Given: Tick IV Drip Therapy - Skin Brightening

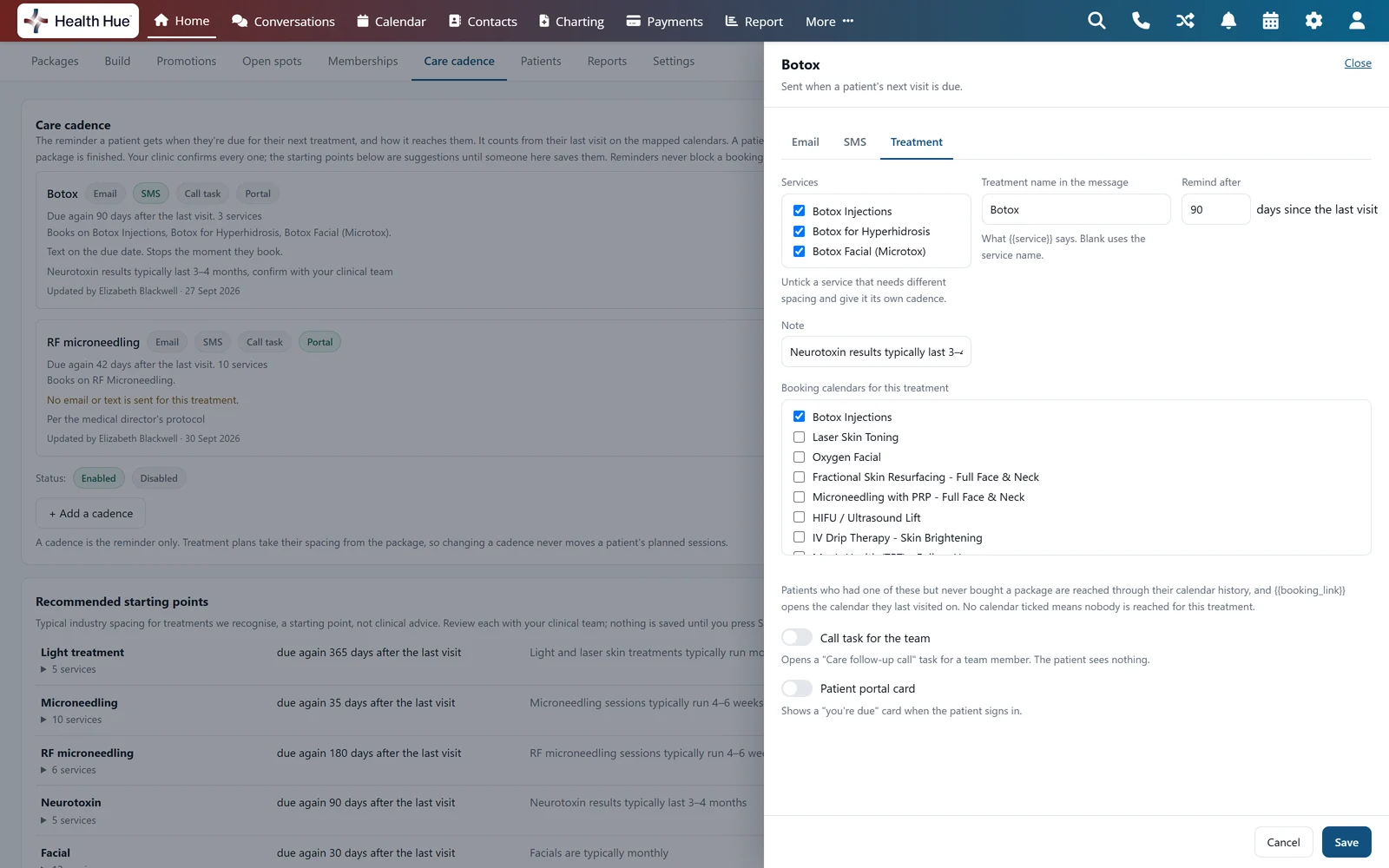Looking at the screenshot, I should [799, 537].
